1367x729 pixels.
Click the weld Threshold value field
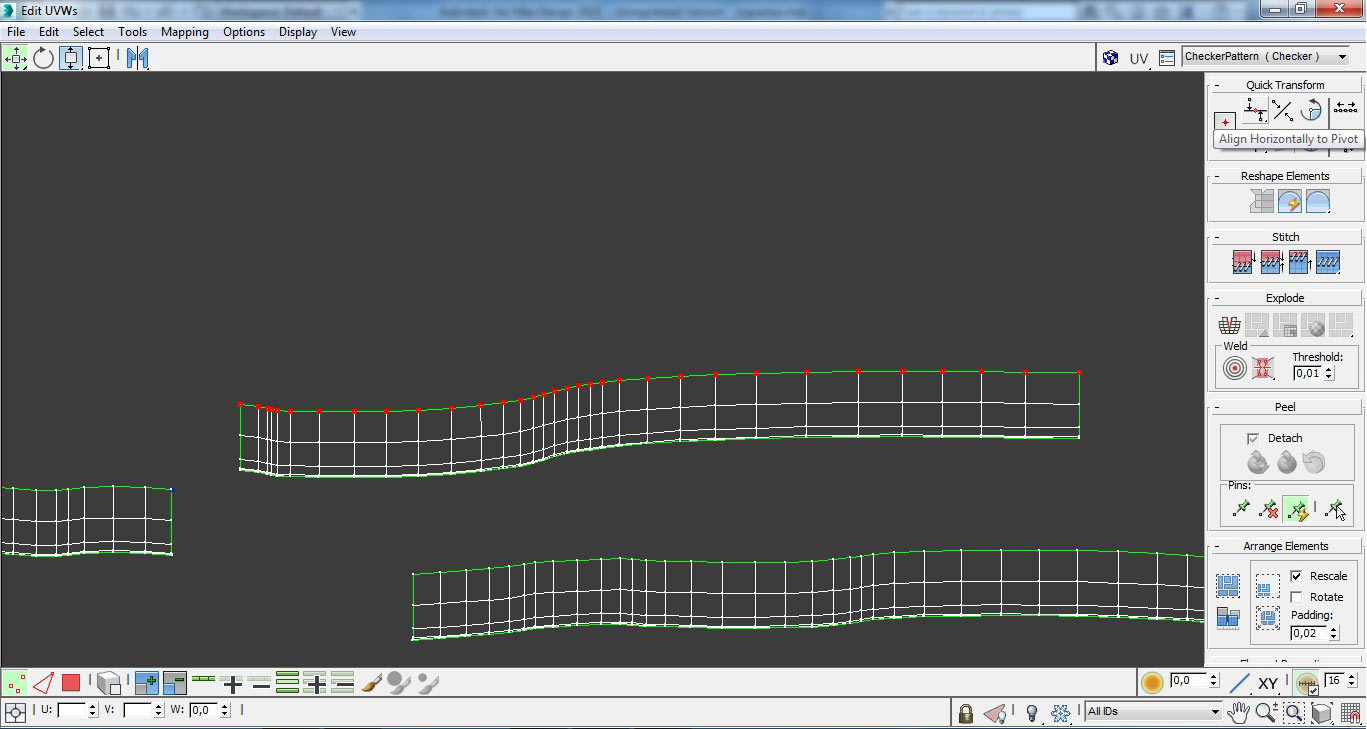(x=1307, y=373)
